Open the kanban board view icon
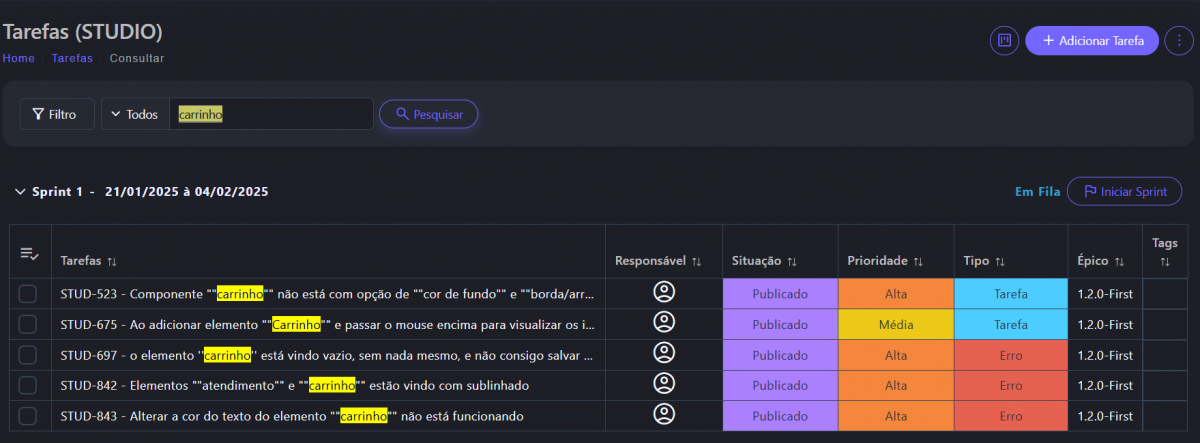Screen dimensions: 1200x443 coord(1004,41)
